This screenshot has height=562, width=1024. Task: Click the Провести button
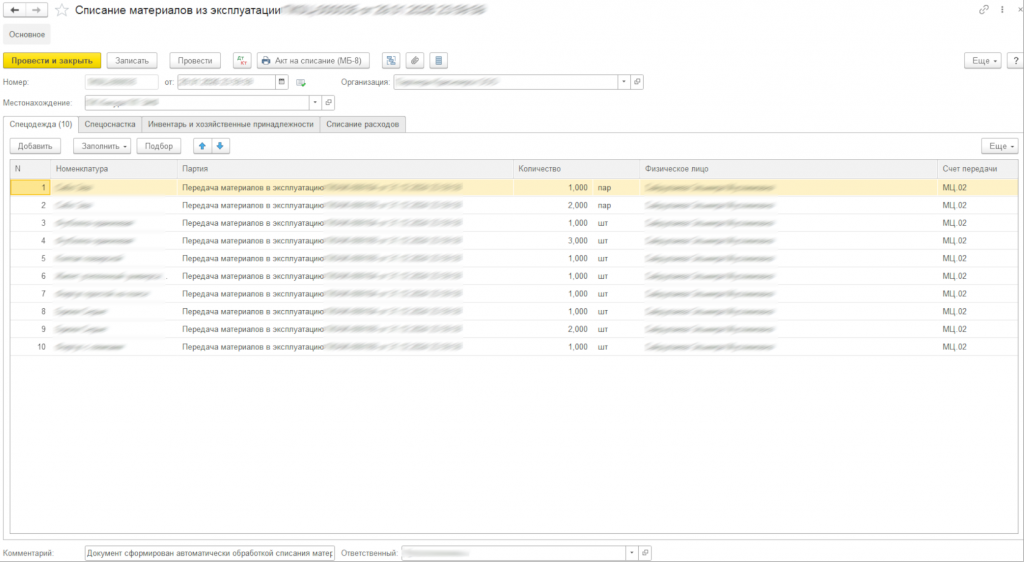click(195, 61)
